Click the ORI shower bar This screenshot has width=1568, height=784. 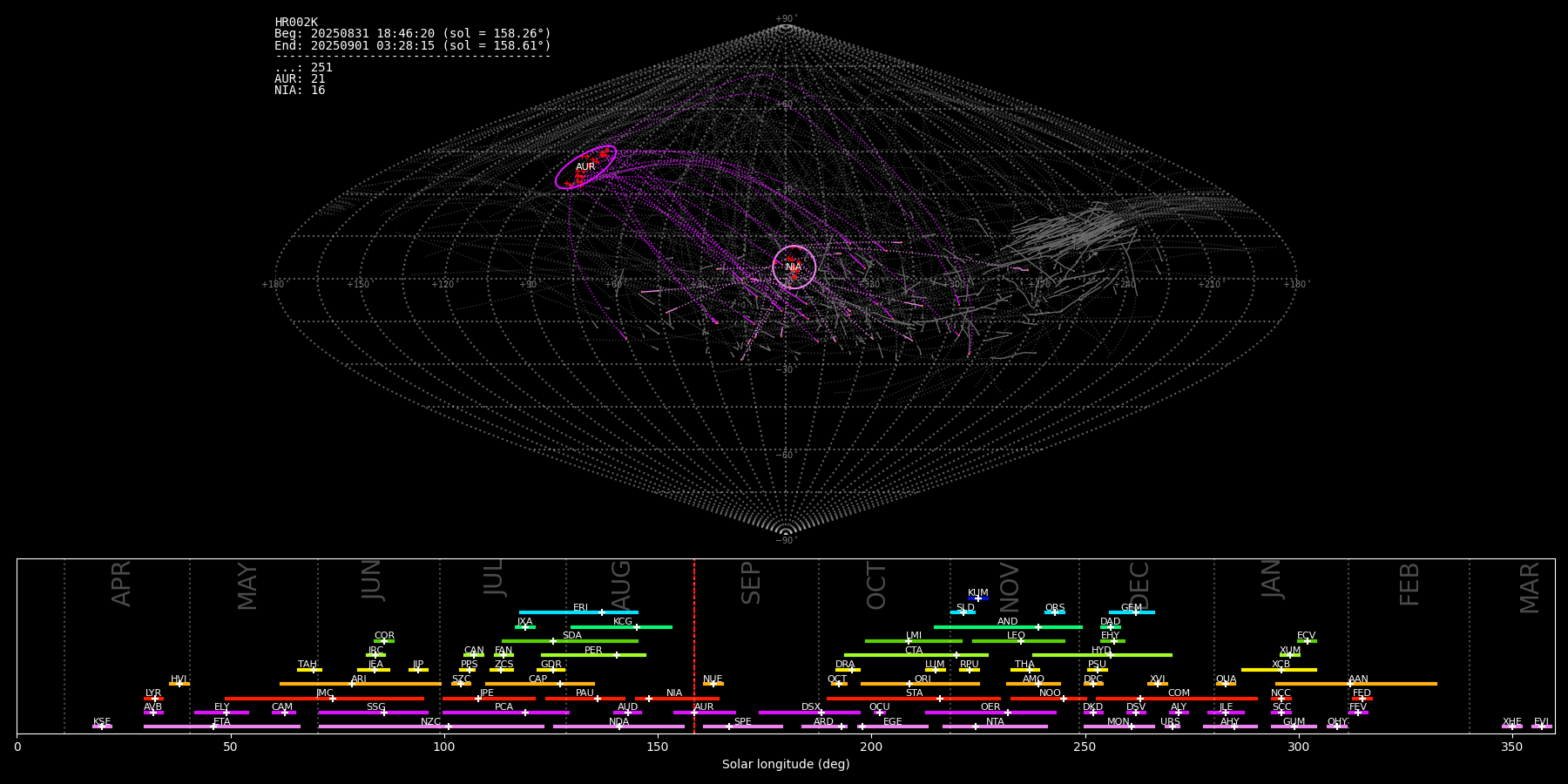[920, 684]
